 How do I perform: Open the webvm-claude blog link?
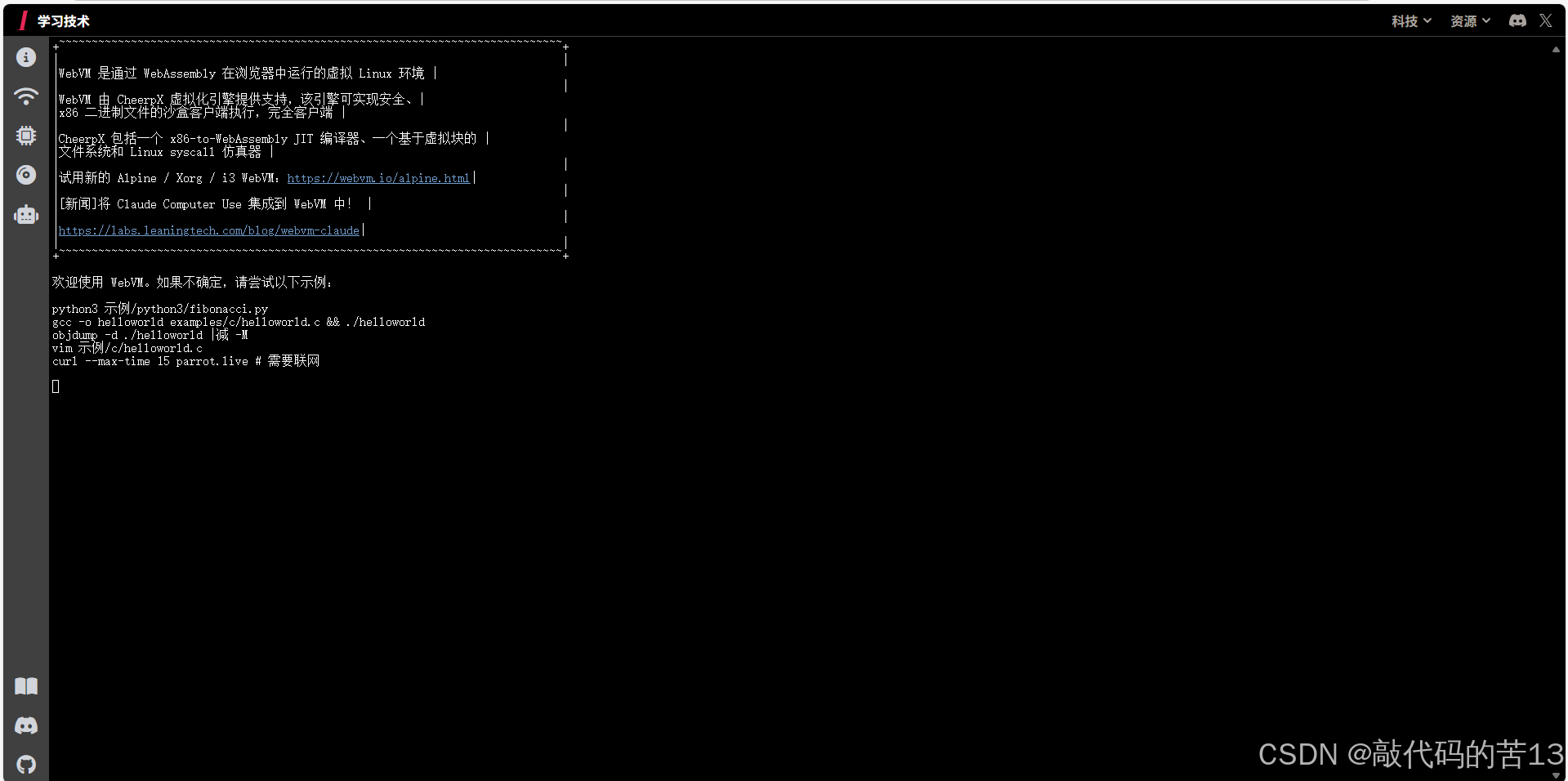[209, 230]
